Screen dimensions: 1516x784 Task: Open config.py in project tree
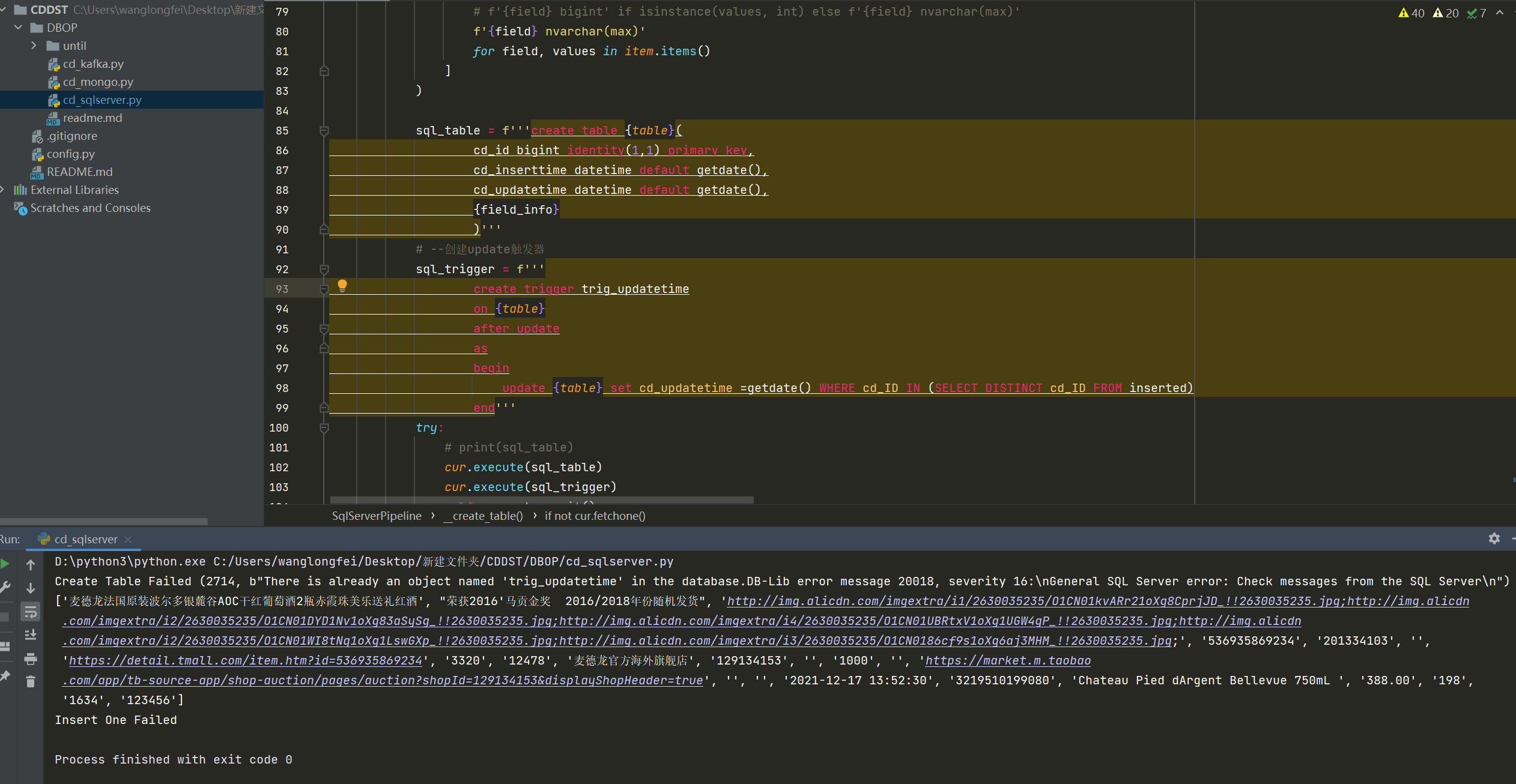click(x=71, y=154)
